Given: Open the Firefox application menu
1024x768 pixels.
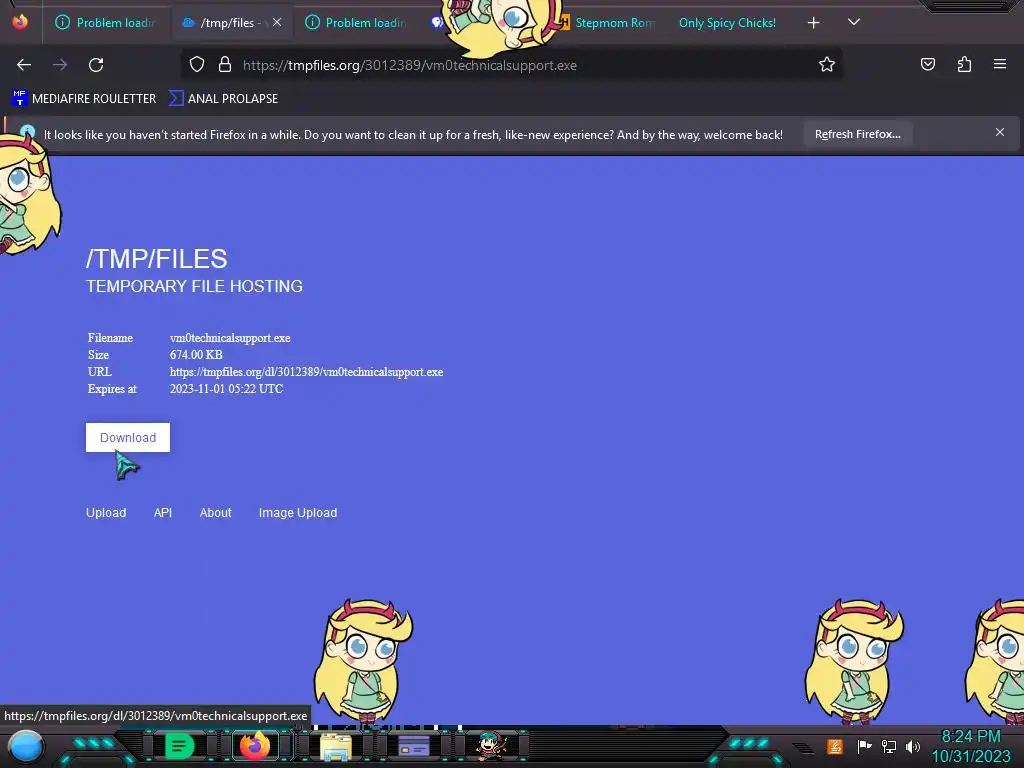Looking at the screenshot, I should tap(1000, 64).
